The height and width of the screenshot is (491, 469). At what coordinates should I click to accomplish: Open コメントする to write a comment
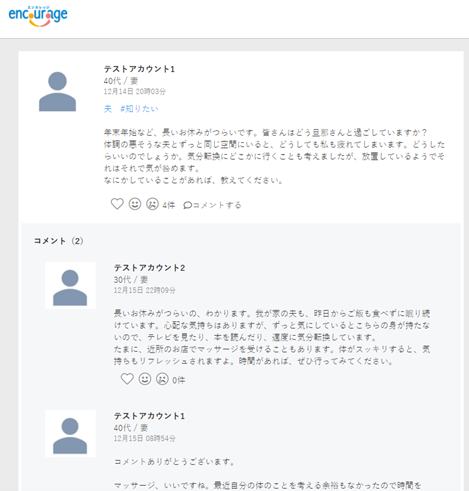point(212,205)
